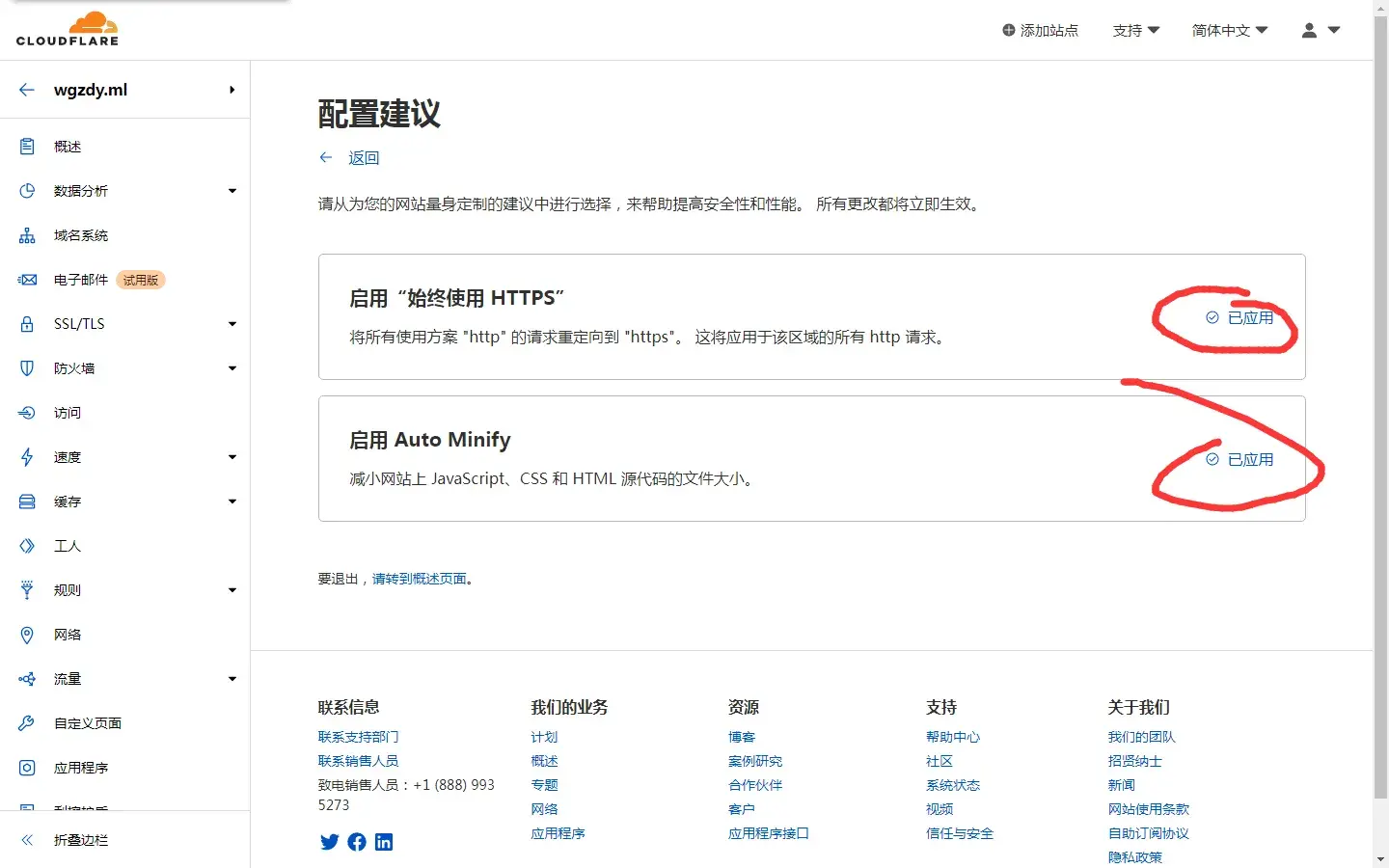Click the 速度 lightning bolt icon
Screen dimensions: 1389x868
click(27, 457)
